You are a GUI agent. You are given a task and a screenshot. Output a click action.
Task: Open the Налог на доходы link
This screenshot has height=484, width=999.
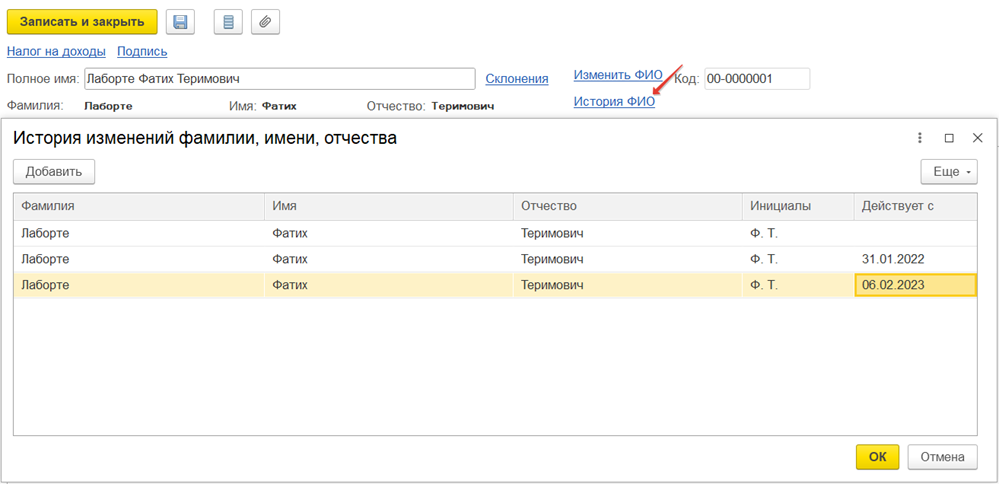[56, 51]
